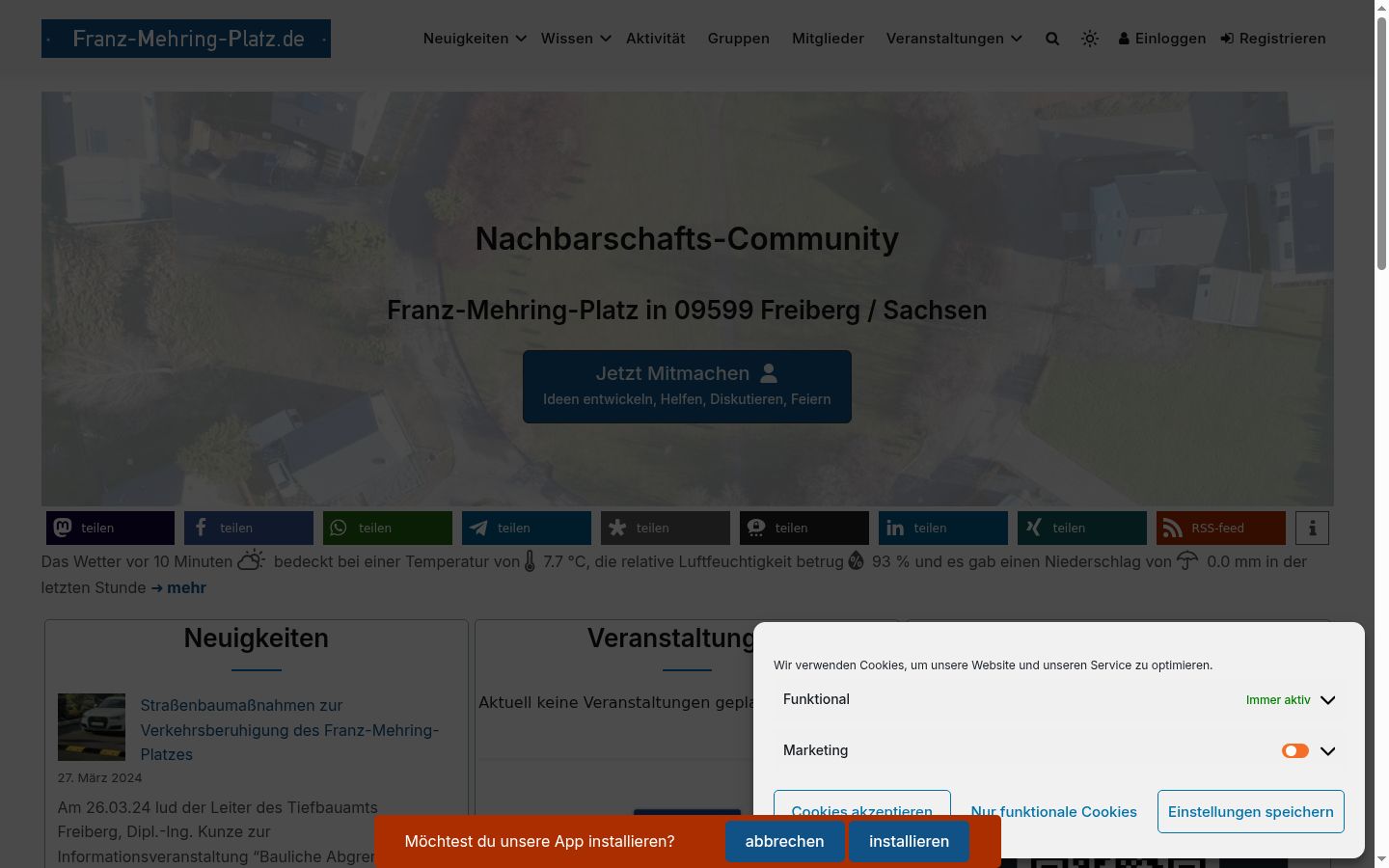Follow the weather mehr link
1389x868 pixels.
pos(178,587)
